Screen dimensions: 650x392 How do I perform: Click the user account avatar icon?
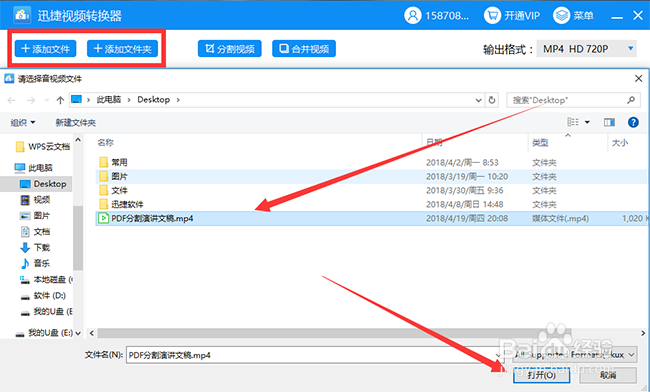point(412,16)
